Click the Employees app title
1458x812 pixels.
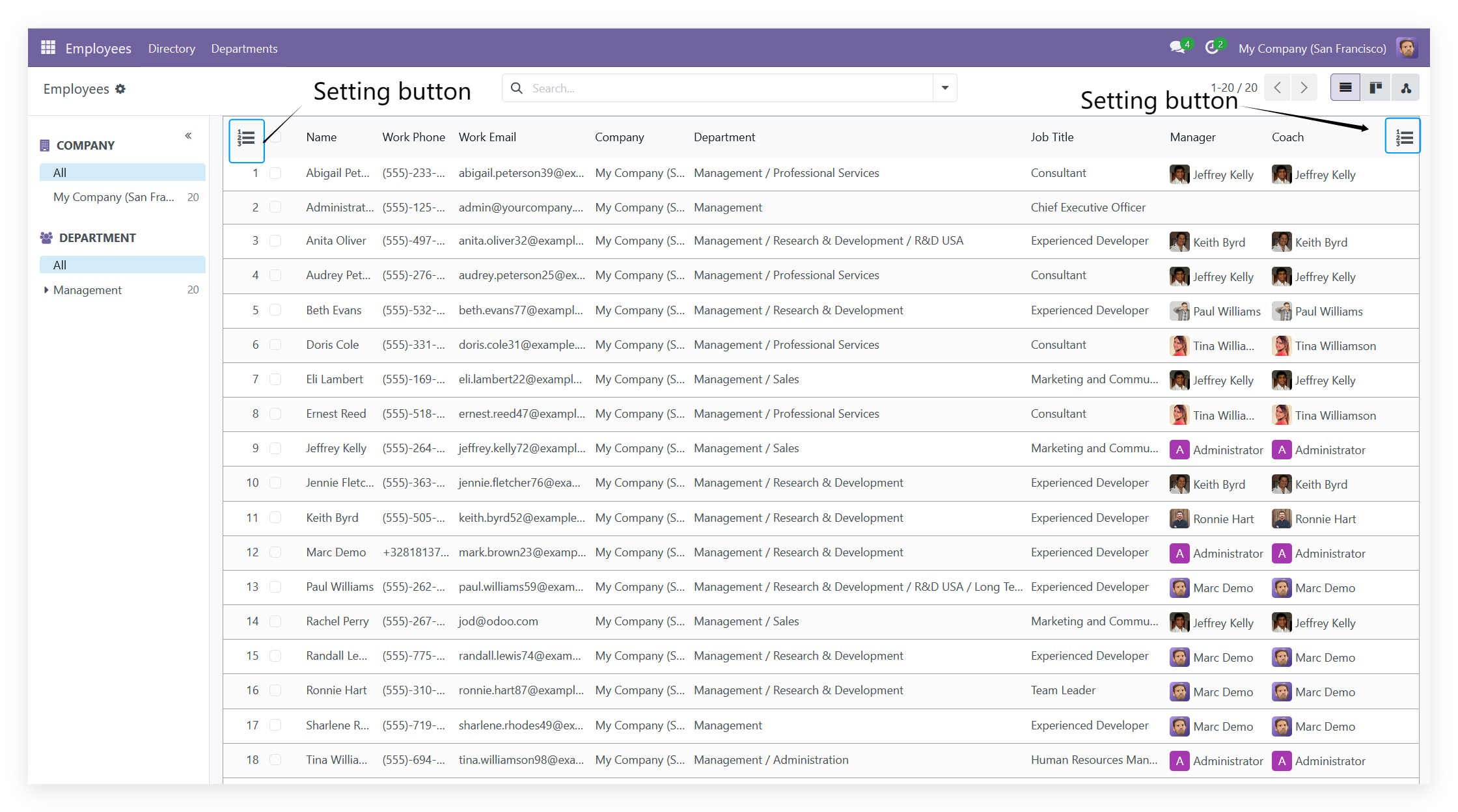[x=98, y=49]
